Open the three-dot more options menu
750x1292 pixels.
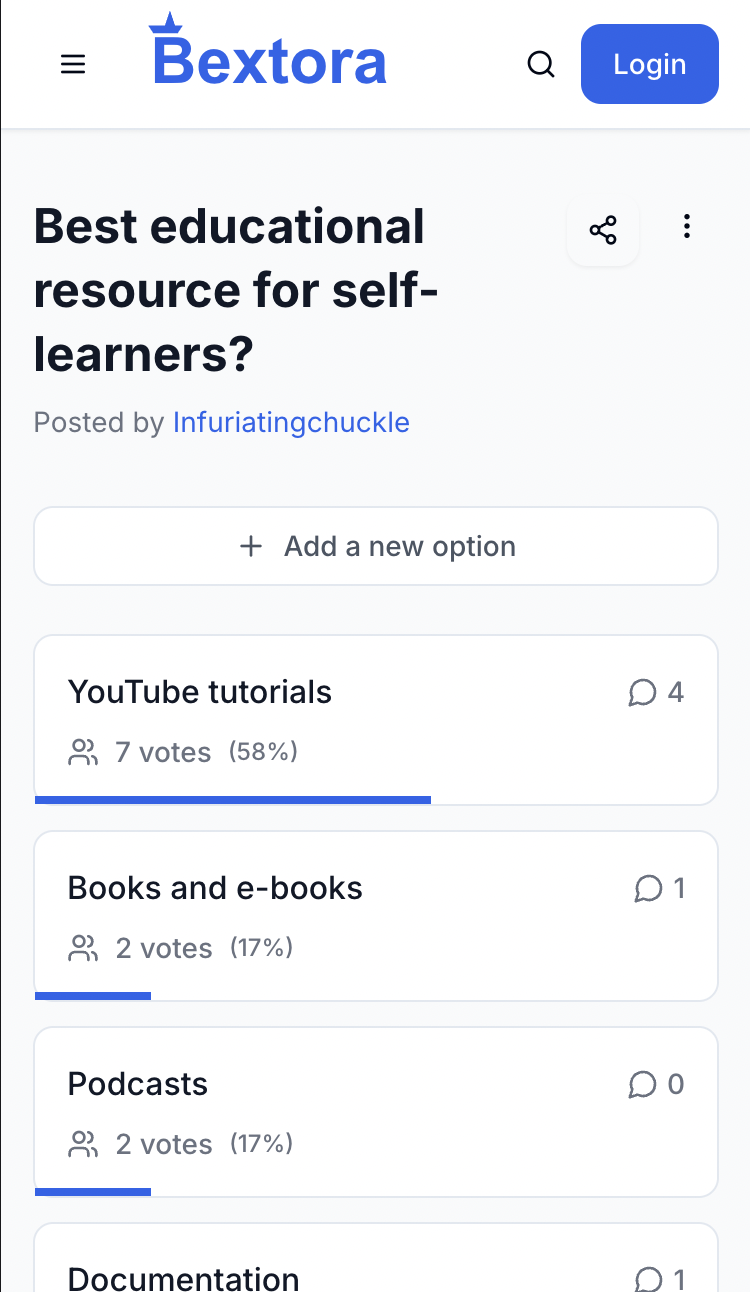[686, 227]
